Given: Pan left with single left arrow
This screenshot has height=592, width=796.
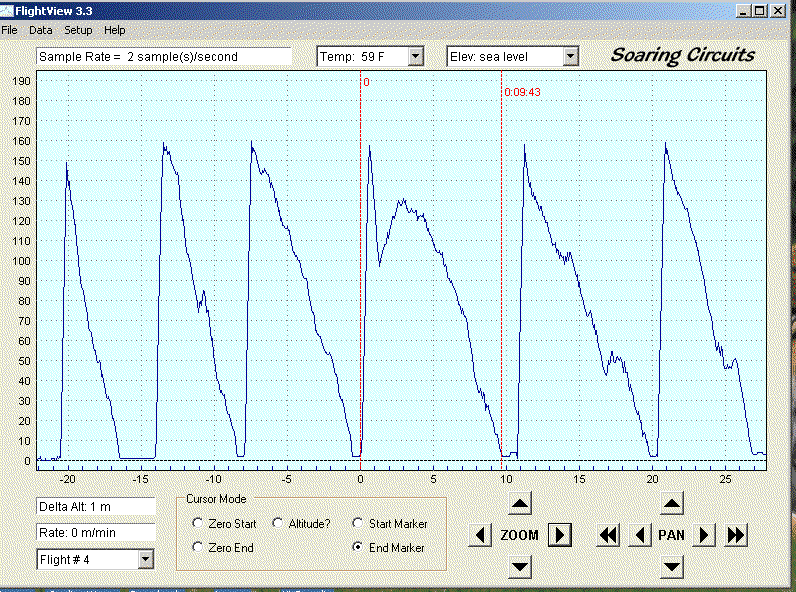Looking at the screenshot, I should click(640, 535).
